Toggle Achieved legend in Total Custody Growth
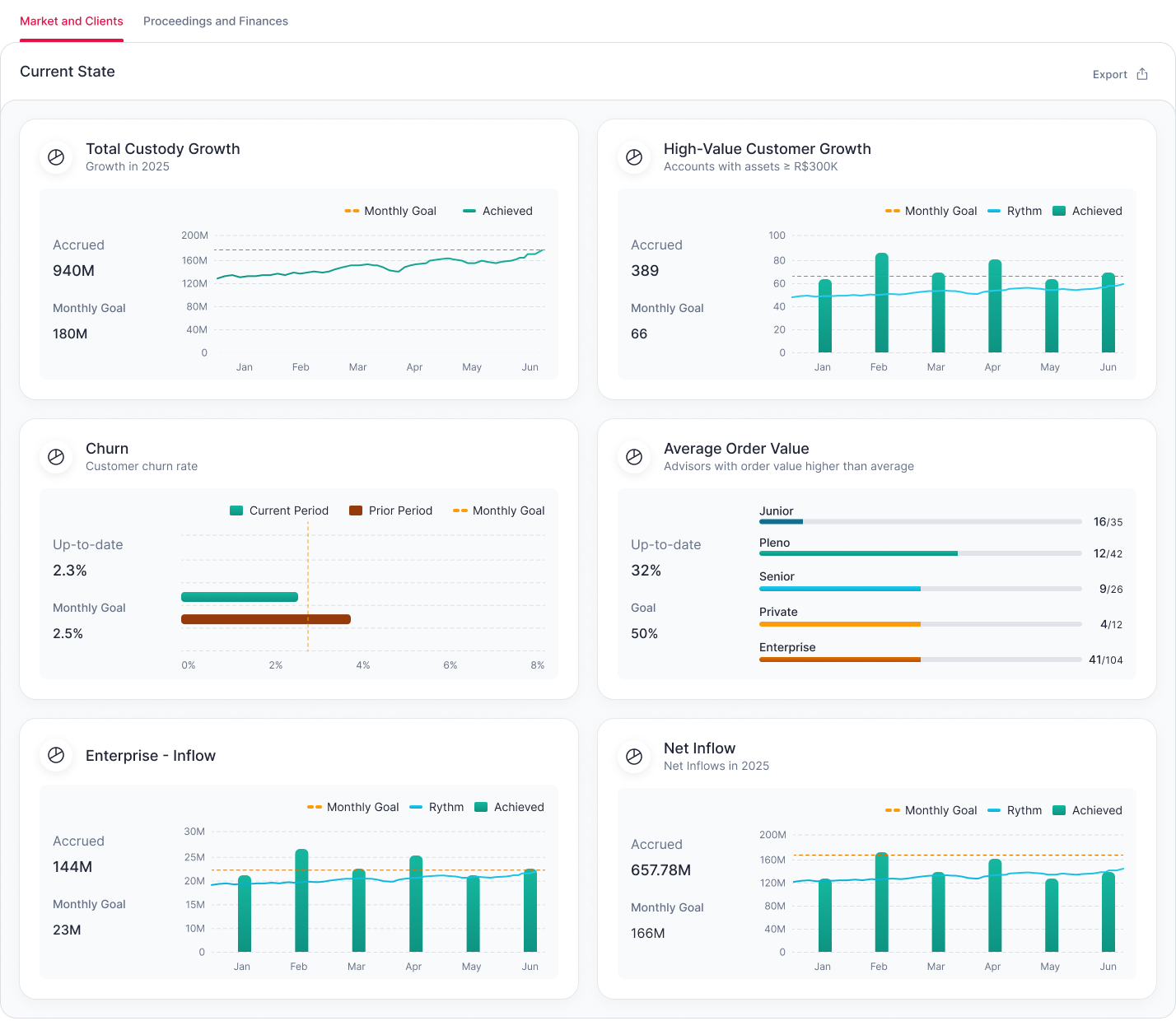1176x1021 pixels. [497, 211]
